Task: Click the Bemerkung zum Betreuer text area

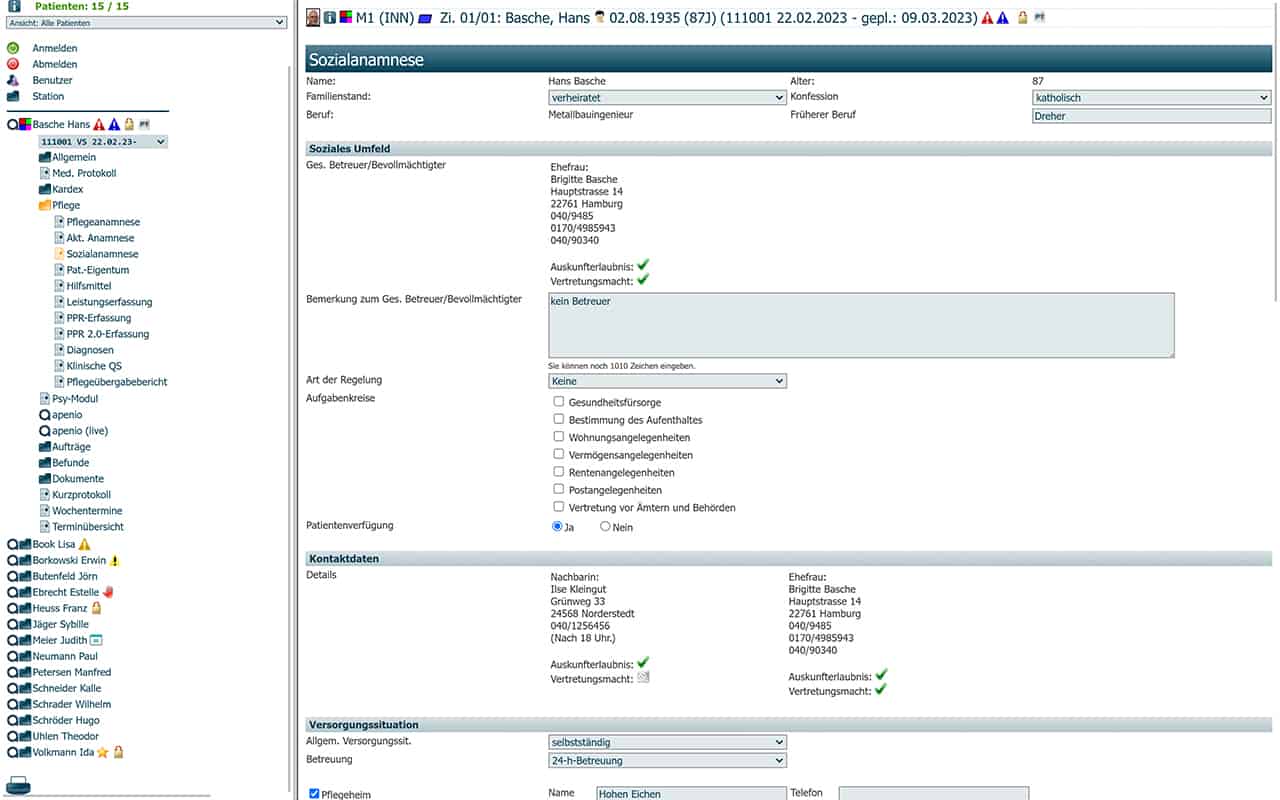Action: [x=860, y=325]
